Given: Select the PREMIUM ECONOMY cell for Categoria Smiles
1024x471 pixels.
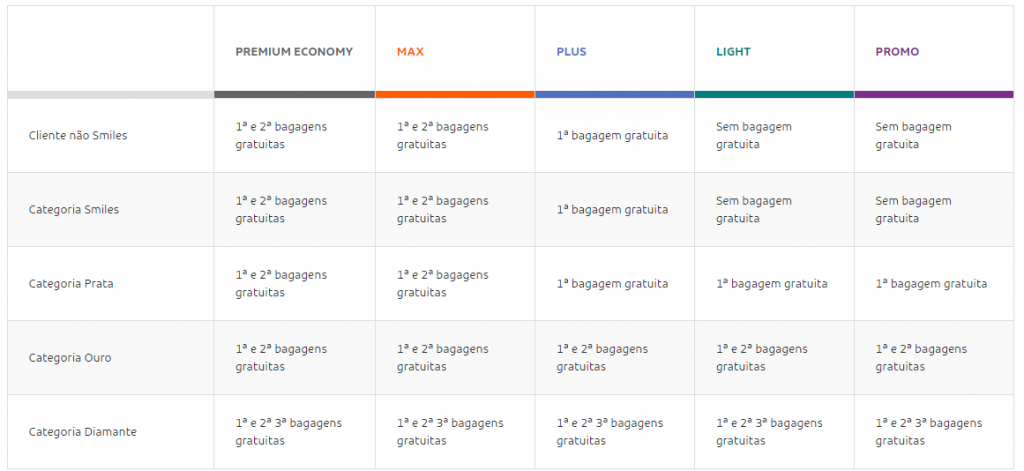Looking at the screenshot, I should pyautogui.click(x=281, y=210).
